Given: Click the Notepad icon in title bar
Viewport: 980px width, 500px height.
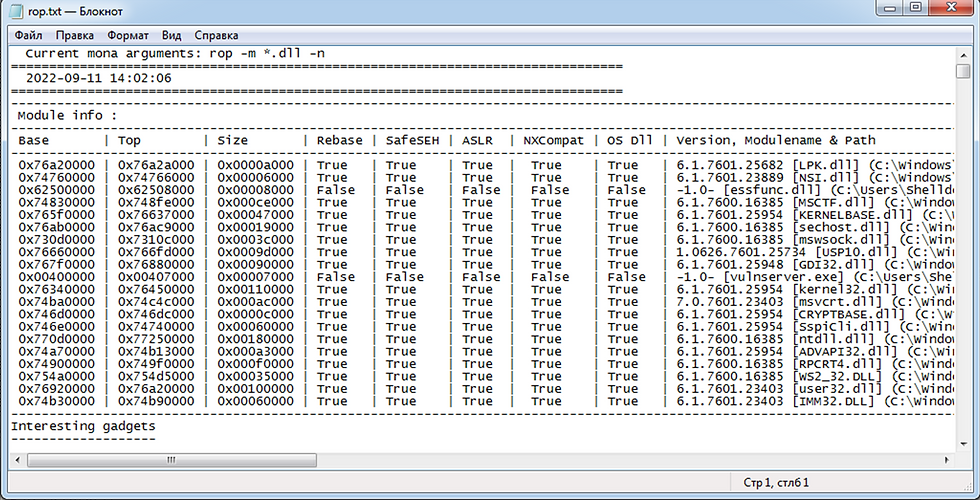Looking at the screenshot, I should point(18,11).
